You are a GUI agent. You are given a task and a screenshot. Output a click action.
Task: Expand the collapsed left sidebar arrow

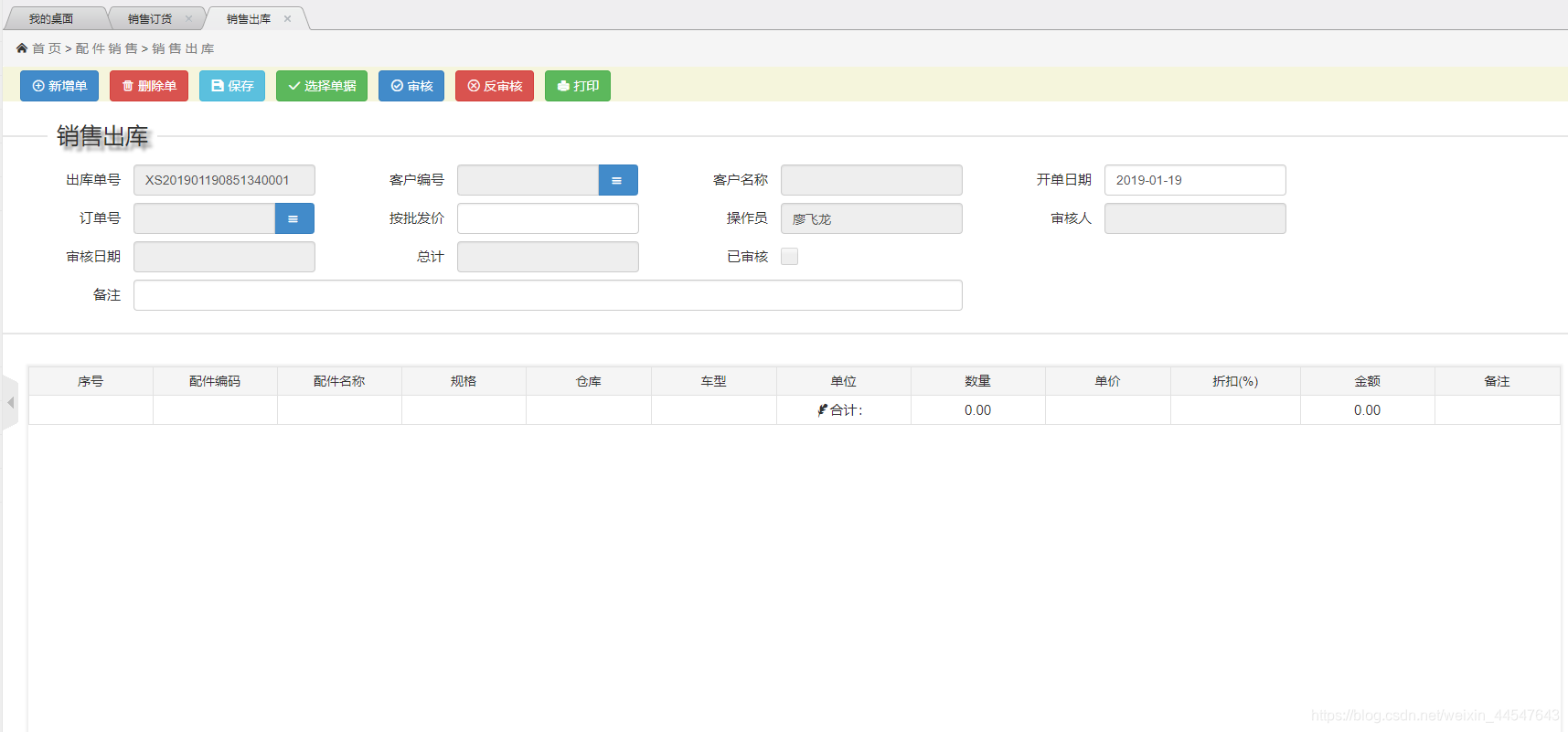click(x=10, y=402)
